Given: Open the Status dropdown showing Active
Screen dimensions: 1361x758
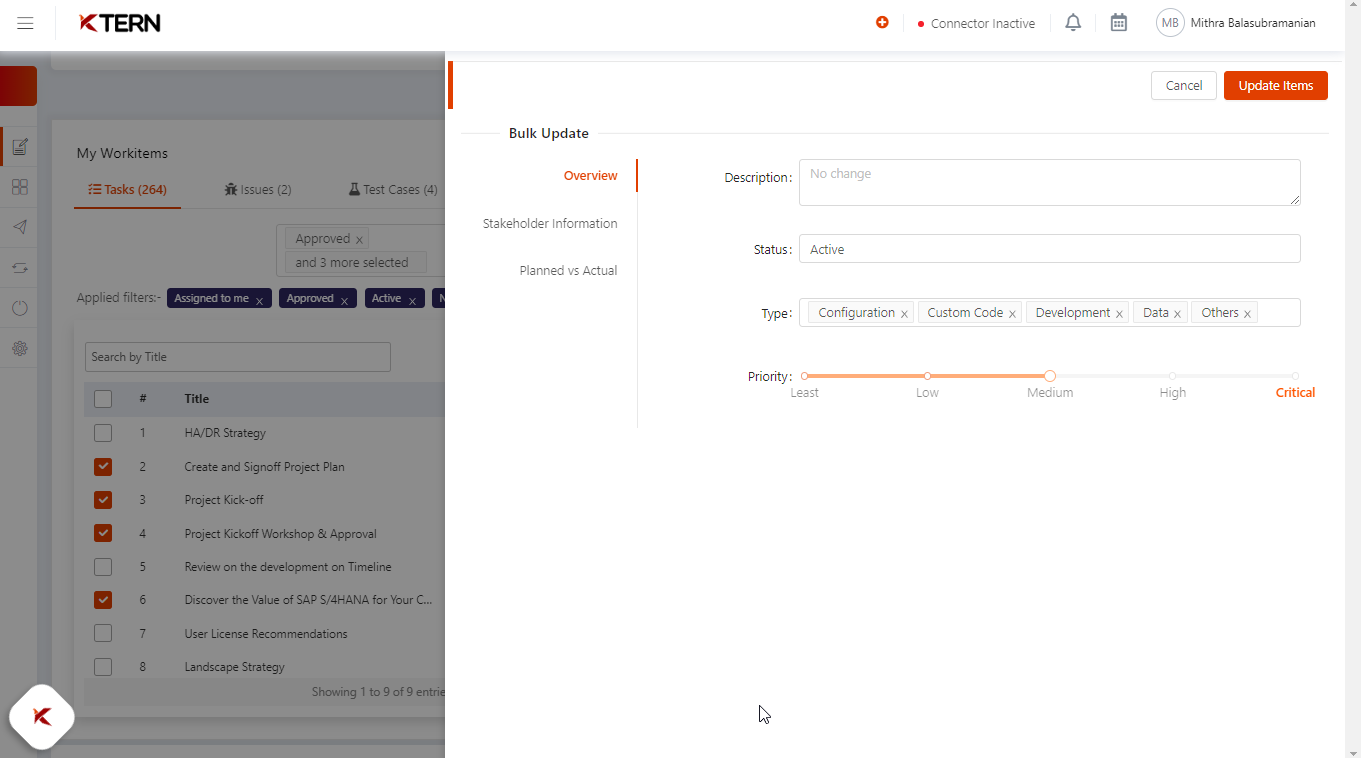Looking at the screenshot, I should tap(1049, 249).
